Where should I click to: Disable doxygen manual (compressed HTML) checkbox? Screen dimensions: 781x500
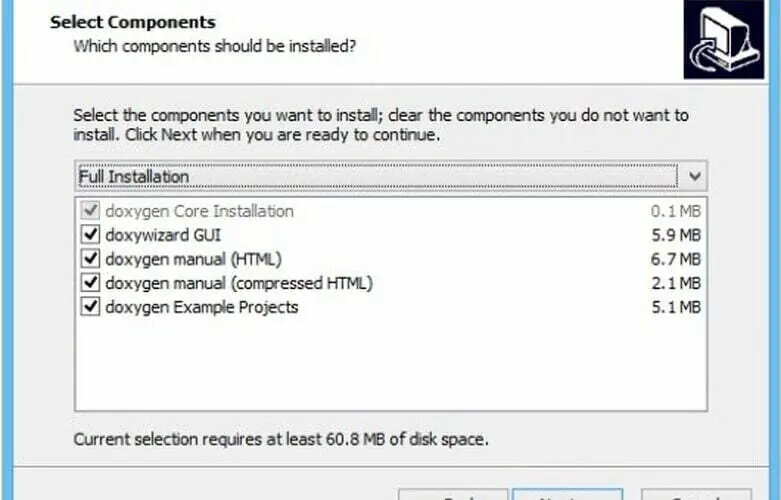(x=90, y=282)
